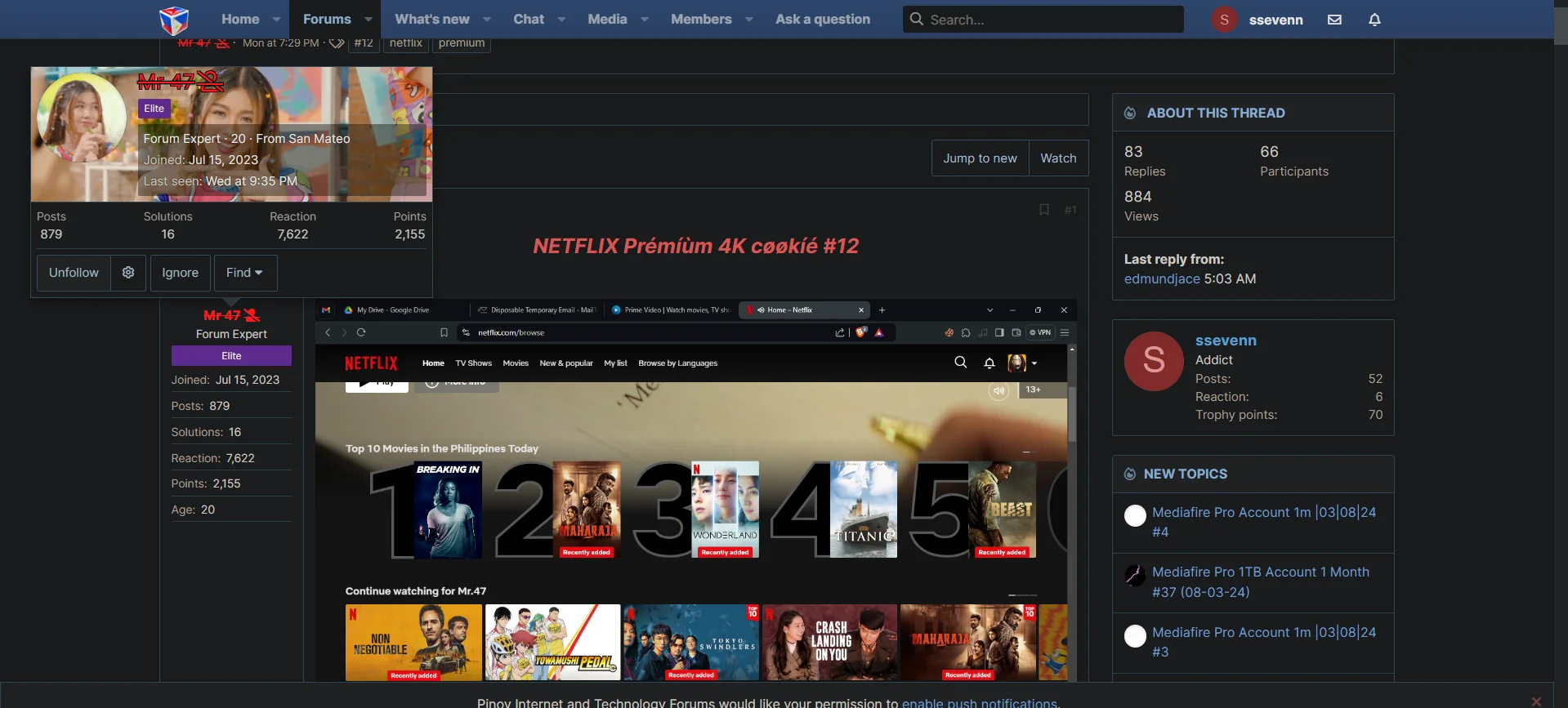Screen dimensions: 1568x708
Task: Open Mediafire Pro 1TB Account #37 topic
Action: (1261, 582)
